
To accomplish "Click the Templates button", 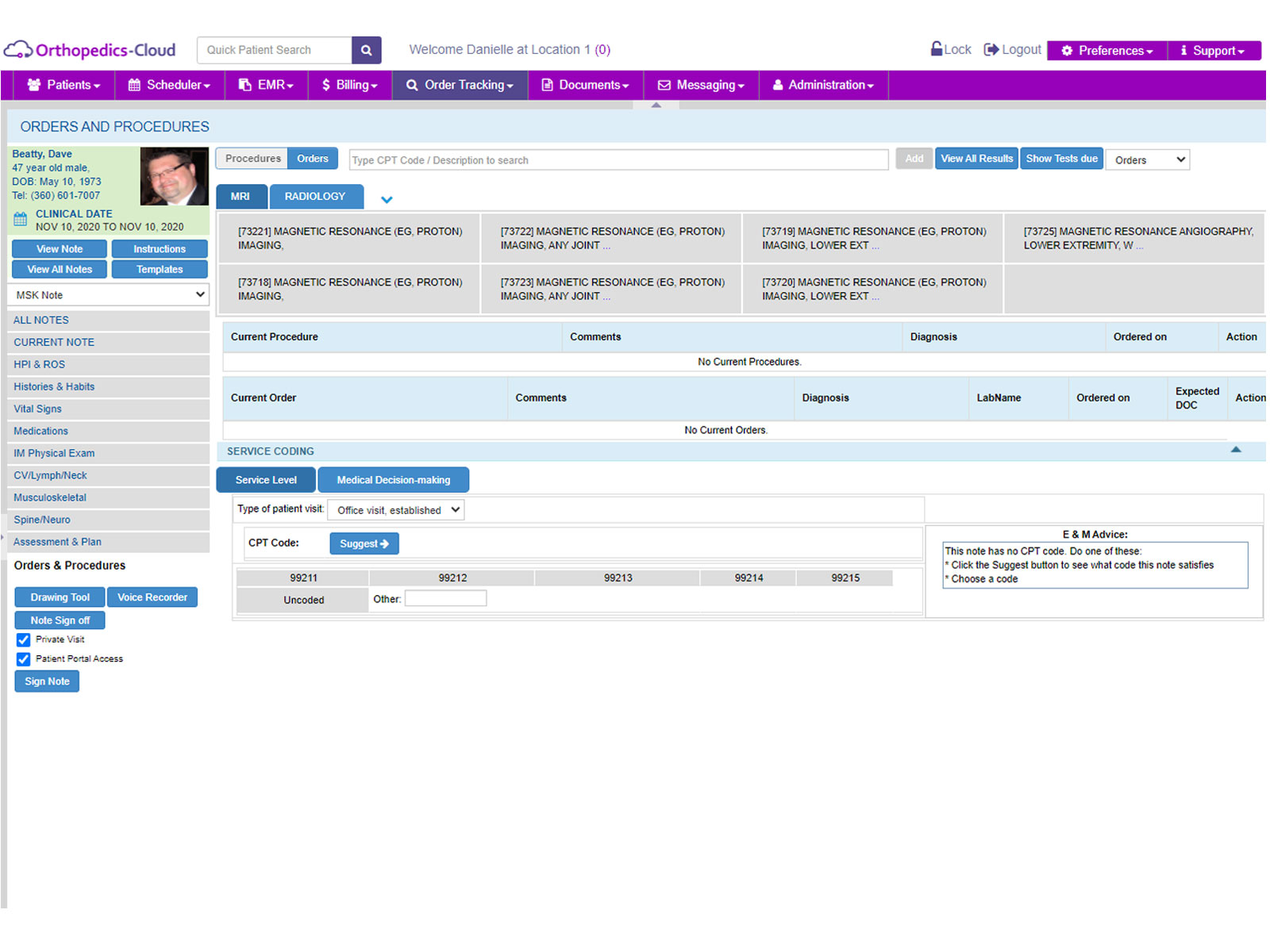I will 160,270.
